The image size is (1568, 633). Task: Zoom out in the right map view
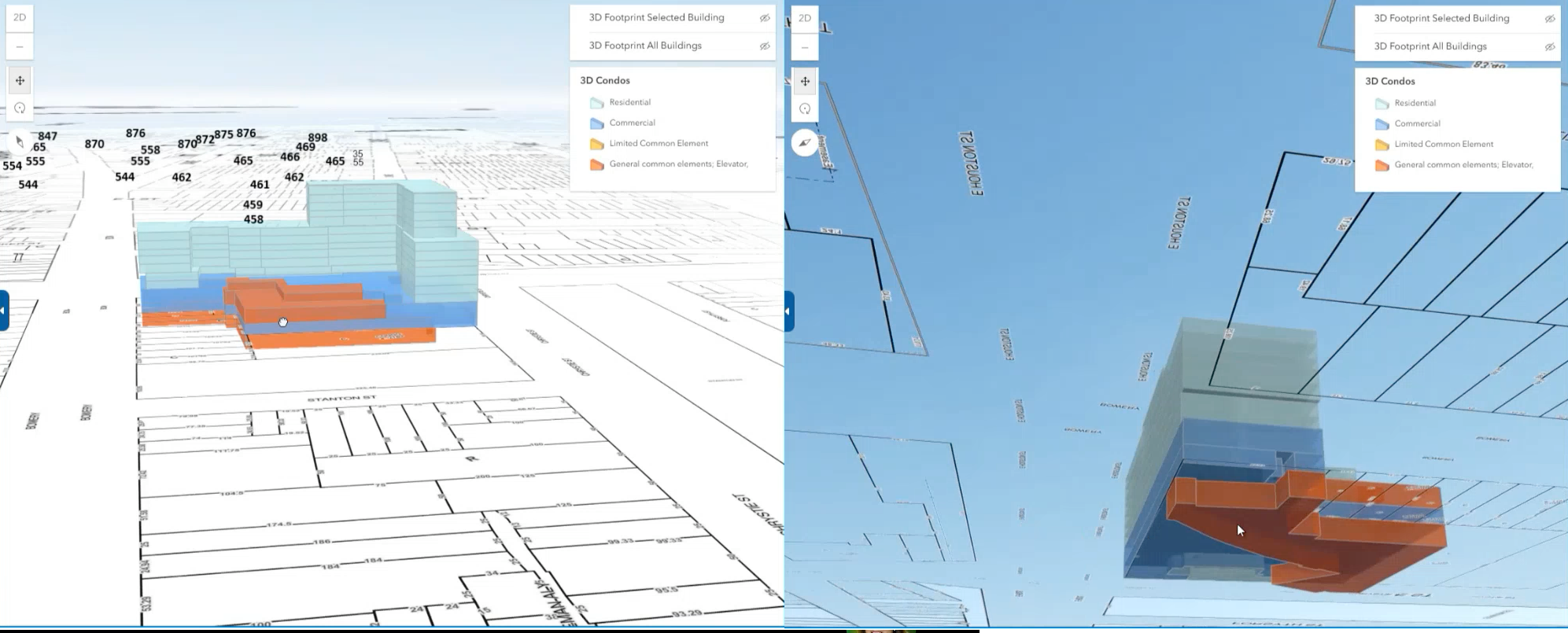805,47
